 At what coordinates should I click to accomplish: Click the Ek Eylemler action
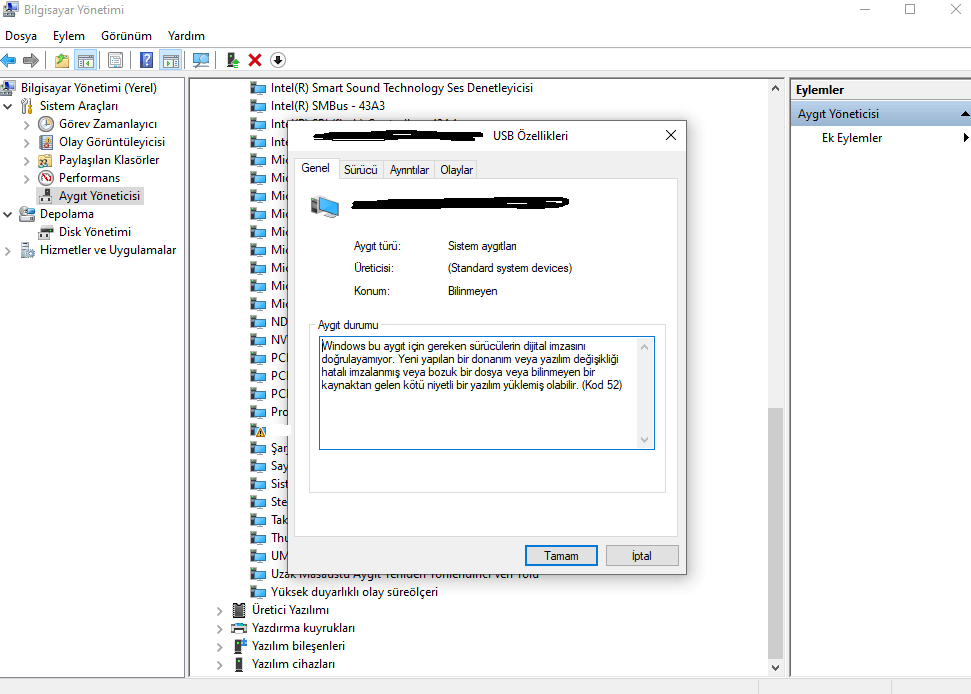click(x=852, y=138)
